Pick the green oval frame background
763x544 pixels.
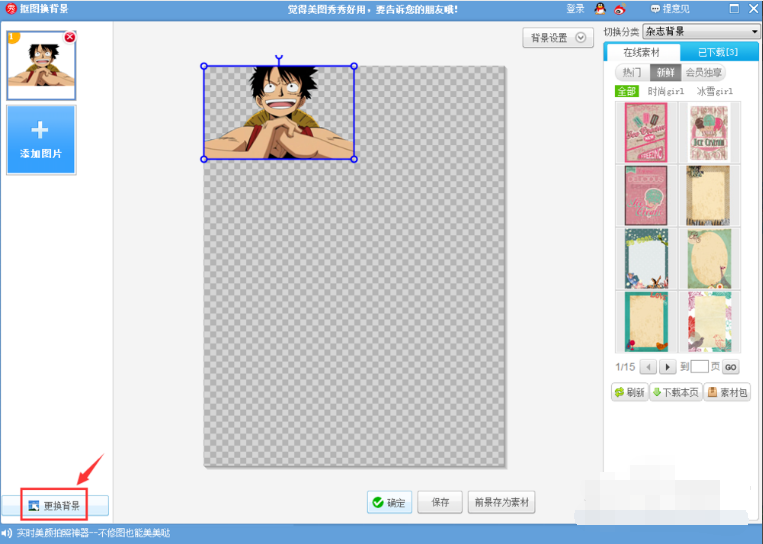[x=708, y=258]
